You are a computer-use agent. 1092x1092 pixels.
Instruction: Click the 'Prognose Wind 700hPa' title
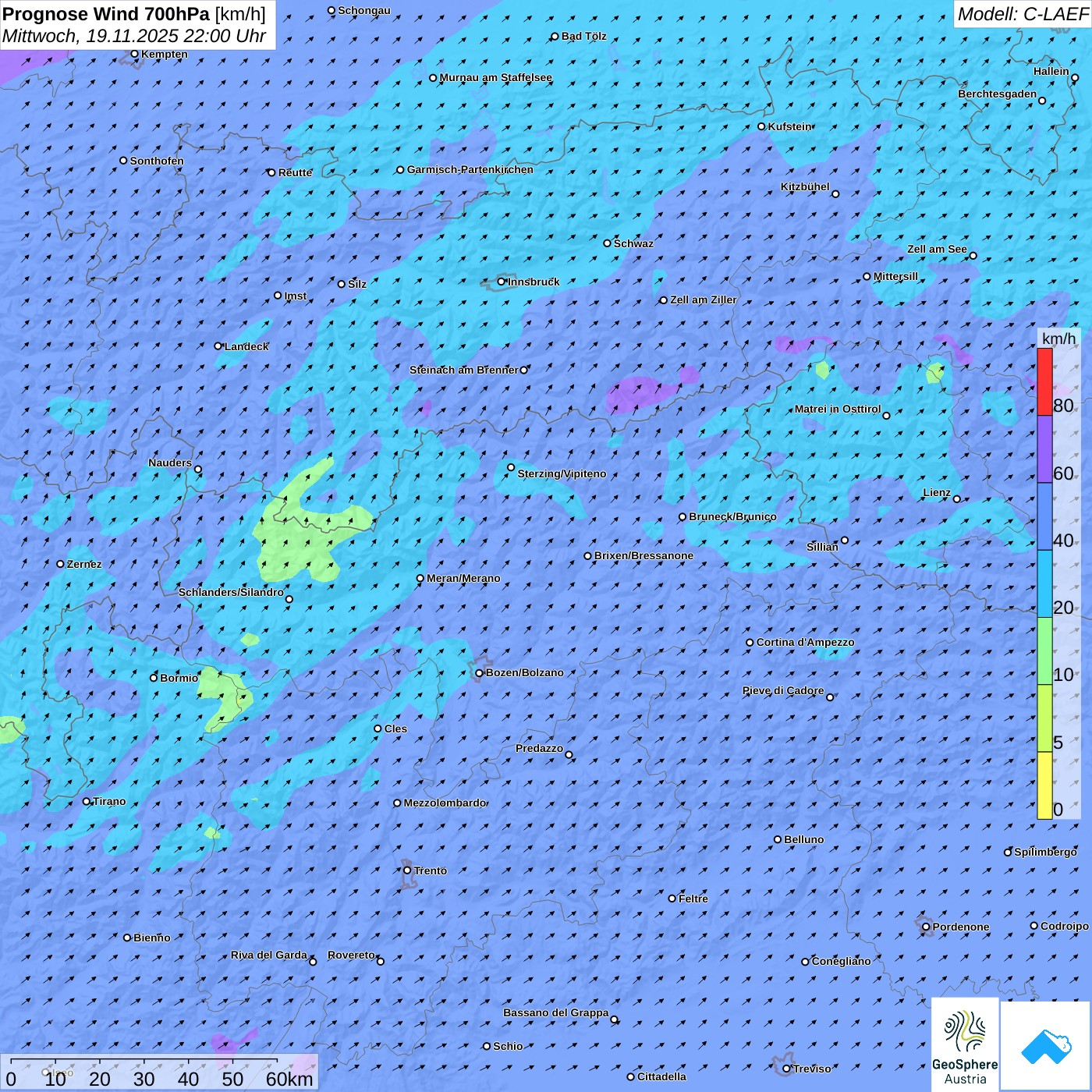tap(106, 14)
